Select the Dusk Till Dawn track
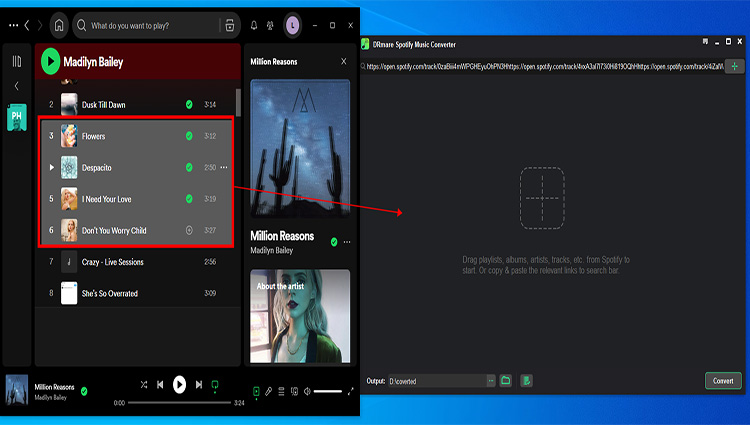 pos(137,105)
